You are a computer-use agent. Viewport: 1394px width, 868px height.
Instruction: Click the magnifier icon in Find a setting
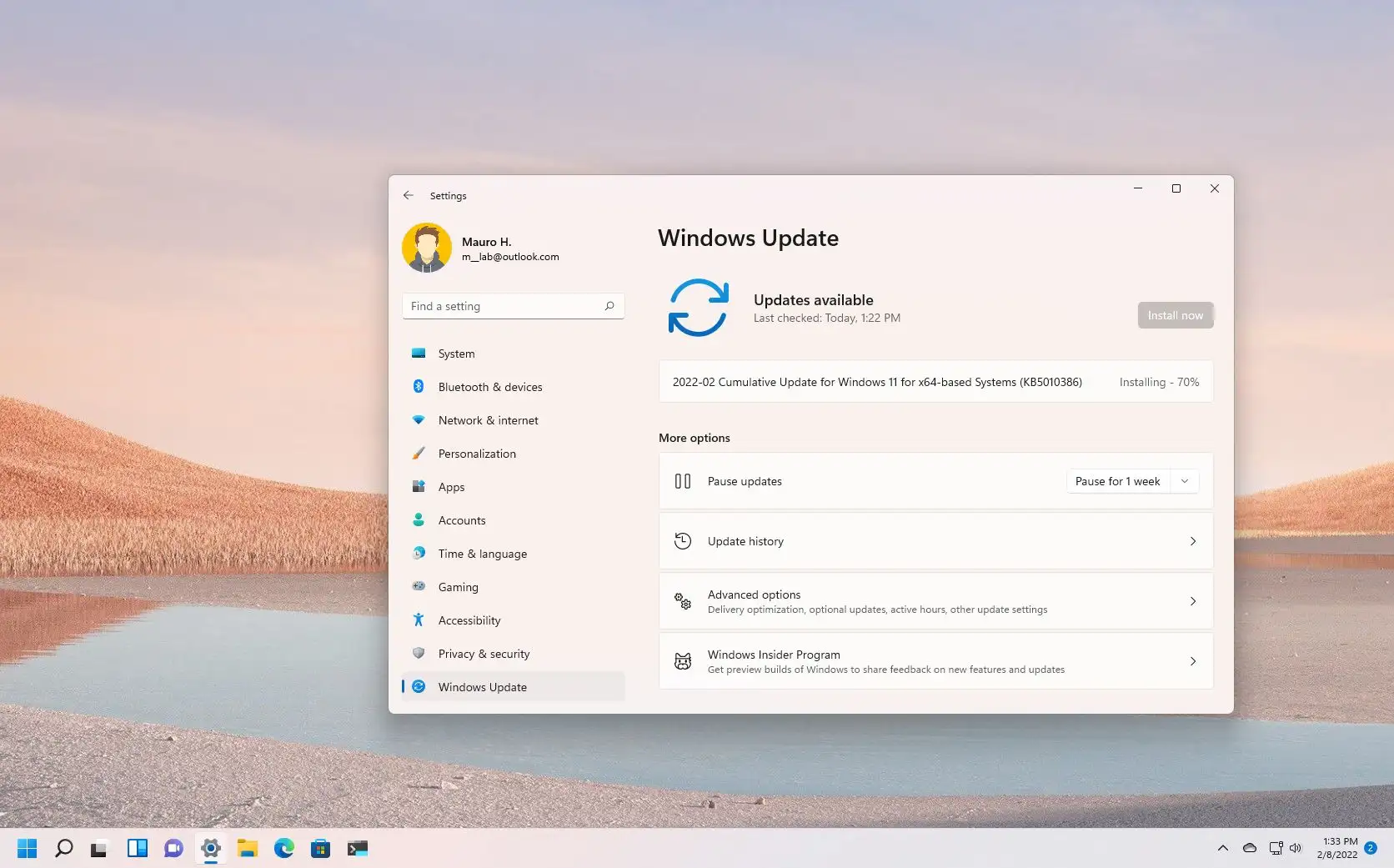[609, 306]
